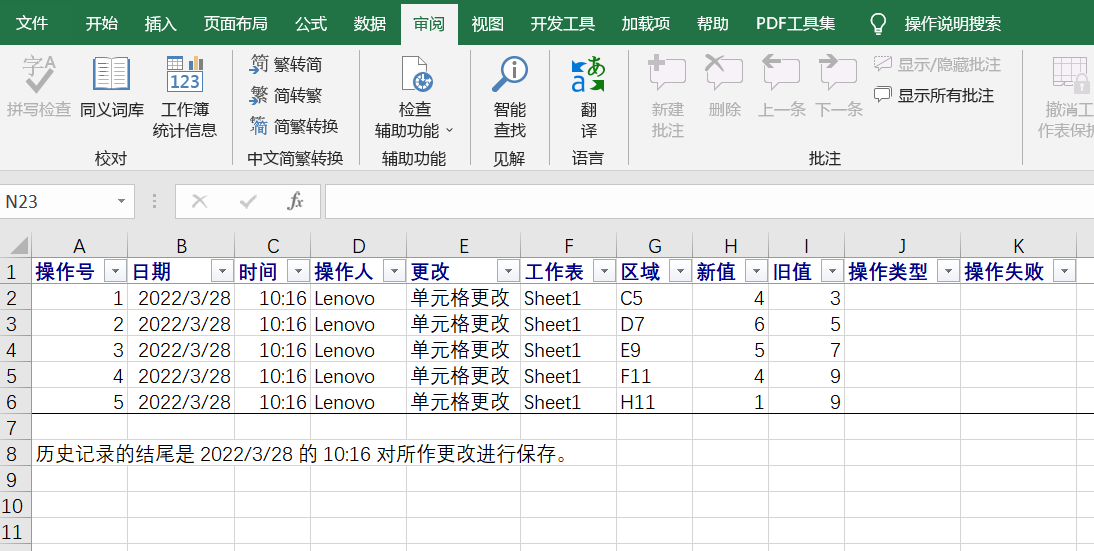Select cell G3 containing D7

654,324
